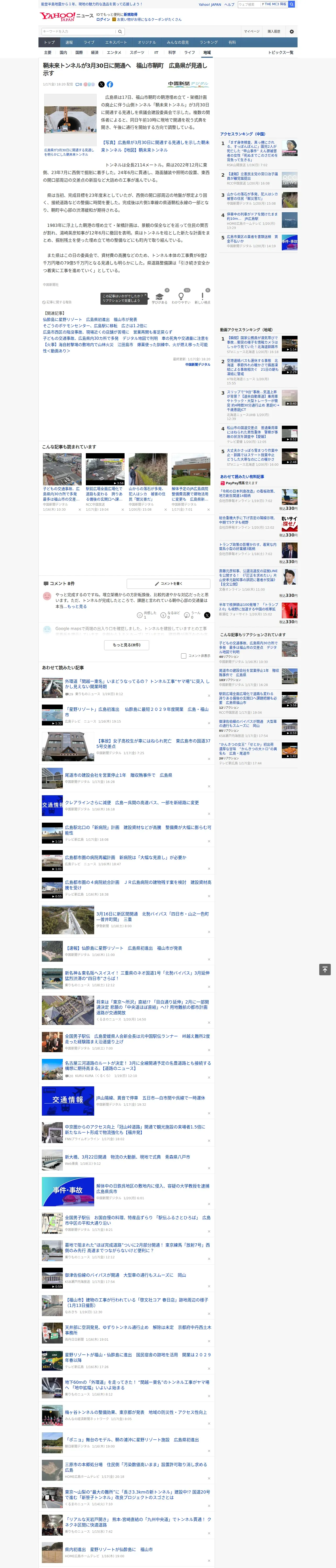Click the keyword search input field
336x1568 pixels.
click(x=79, y=32)
